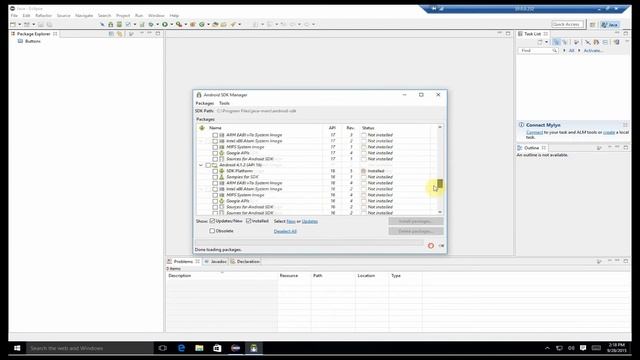Click the Debug bug toolbar icon

click(x=151, y=24)
